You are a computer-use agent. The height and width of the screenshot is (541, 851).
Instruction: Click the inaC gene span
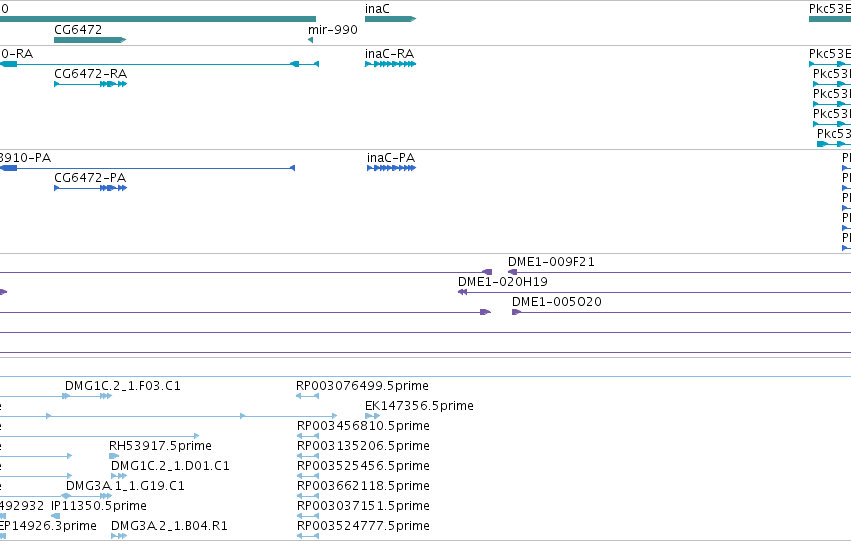[x=390, y=19]
